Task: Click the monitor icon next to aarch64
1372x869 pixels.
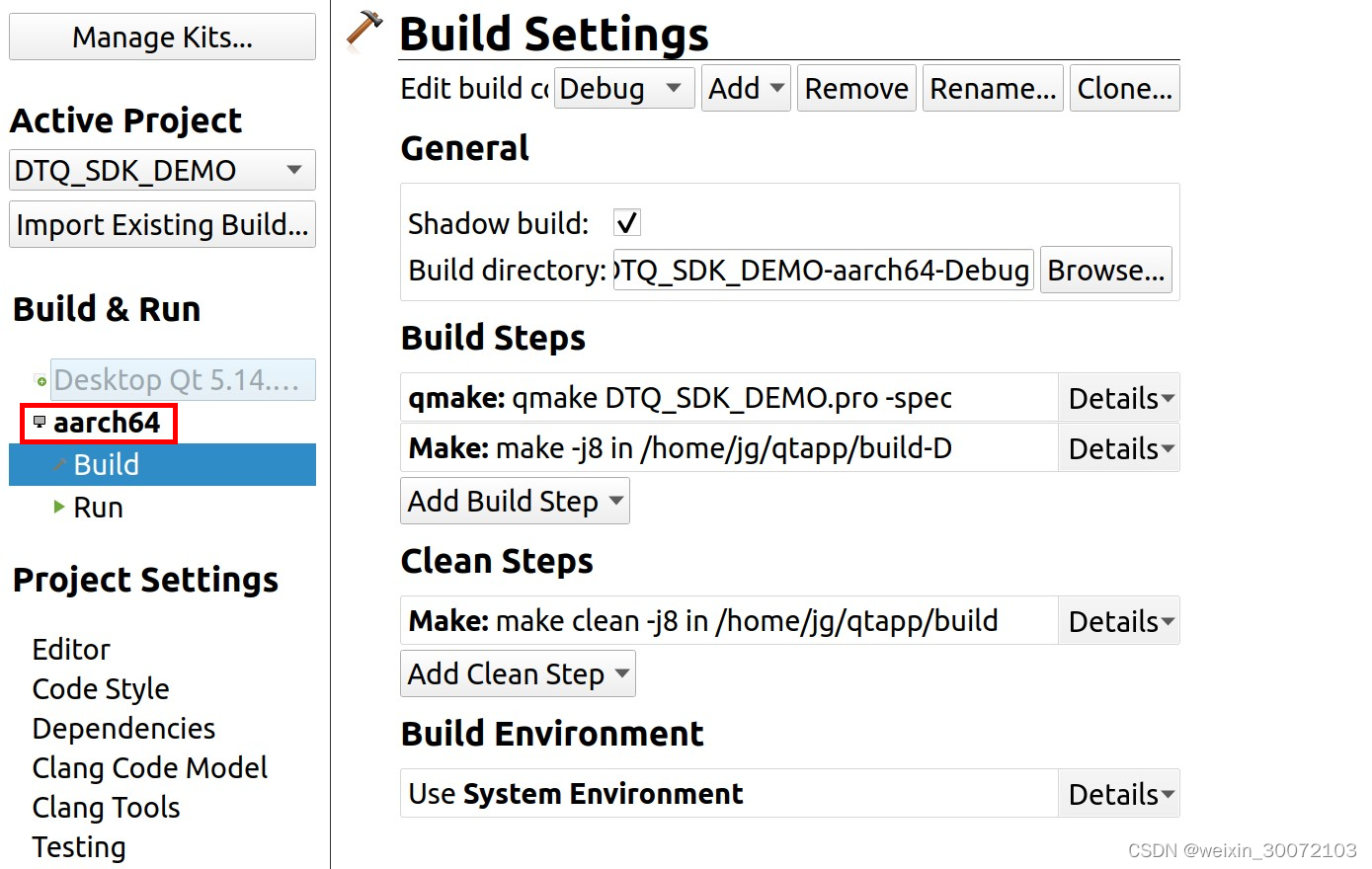Action: (x=40, y=422)
